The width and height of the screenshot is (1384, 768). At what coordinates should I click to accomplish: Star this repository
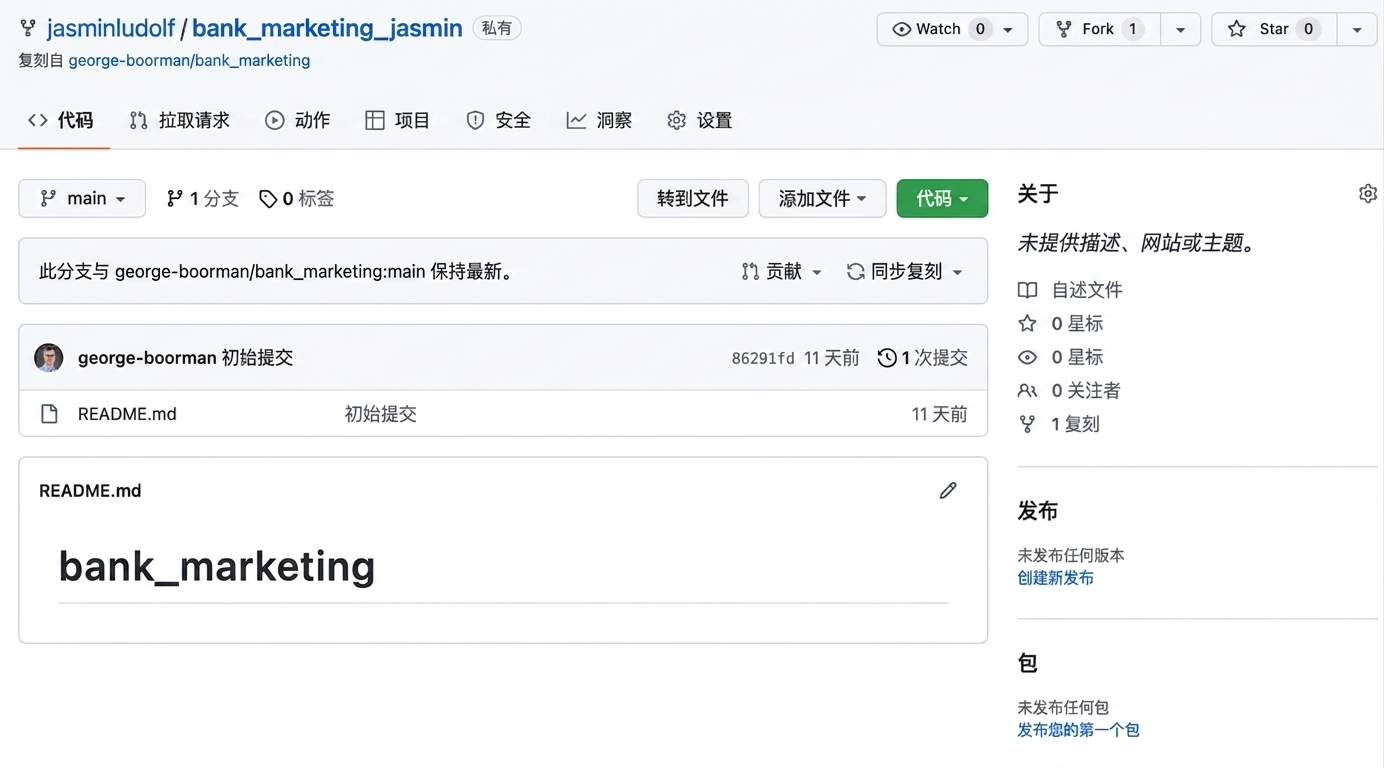[1273, 29]
